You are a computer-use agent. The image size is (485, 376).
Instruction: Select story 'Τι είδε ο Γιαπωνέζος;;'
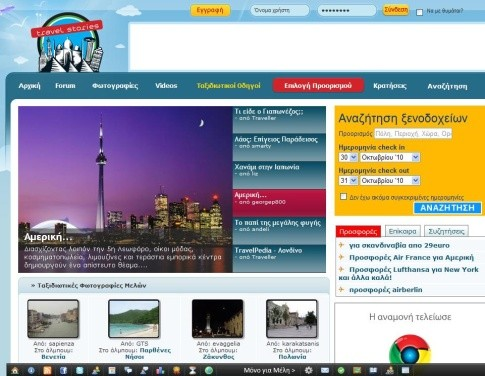click(x=279, y=120)
